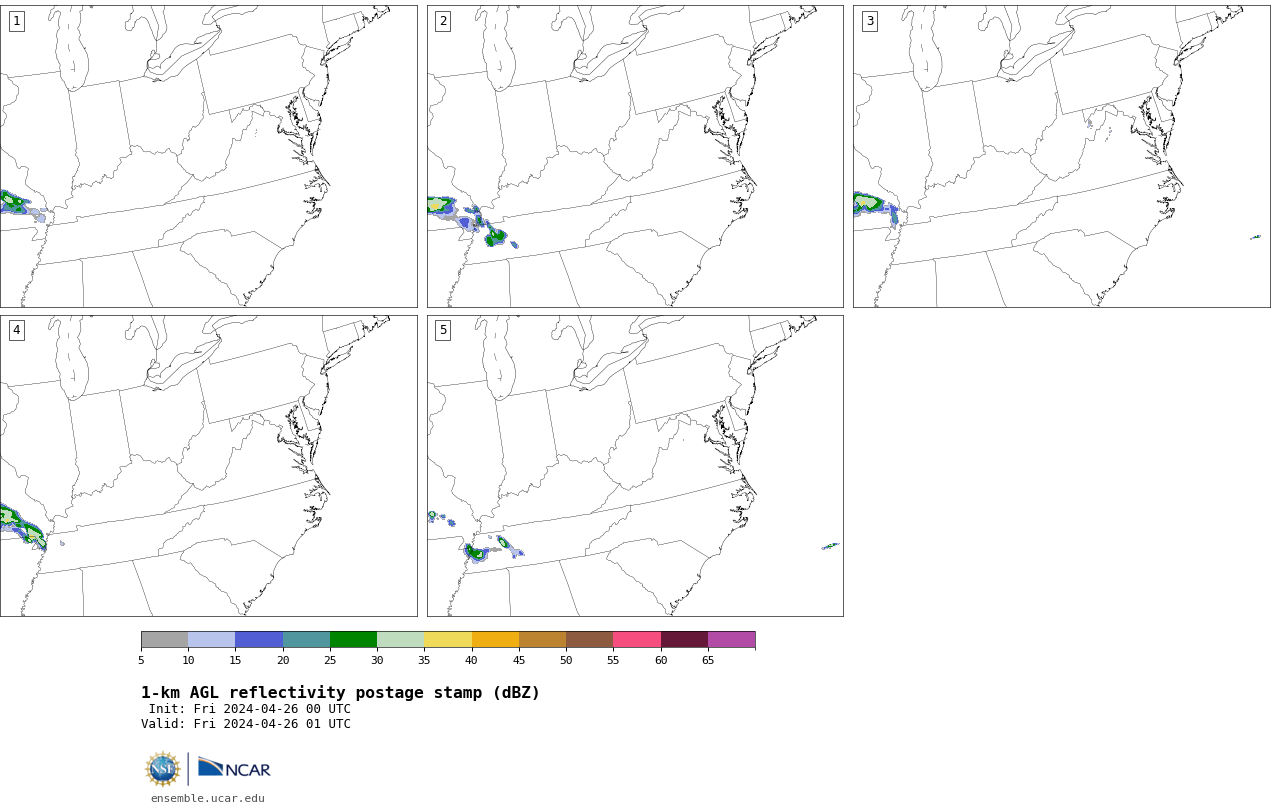Click the pale green 30-35 dBZ swatch
This screenshot has height=809, width=1280.
[401, 640]
